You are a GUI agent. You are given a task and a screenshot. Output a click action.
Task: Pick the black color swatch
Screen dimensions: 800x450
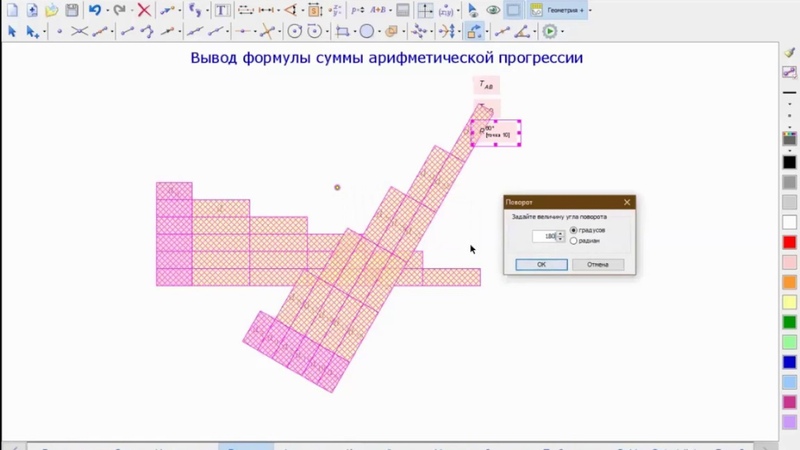[x=789, y=162]
